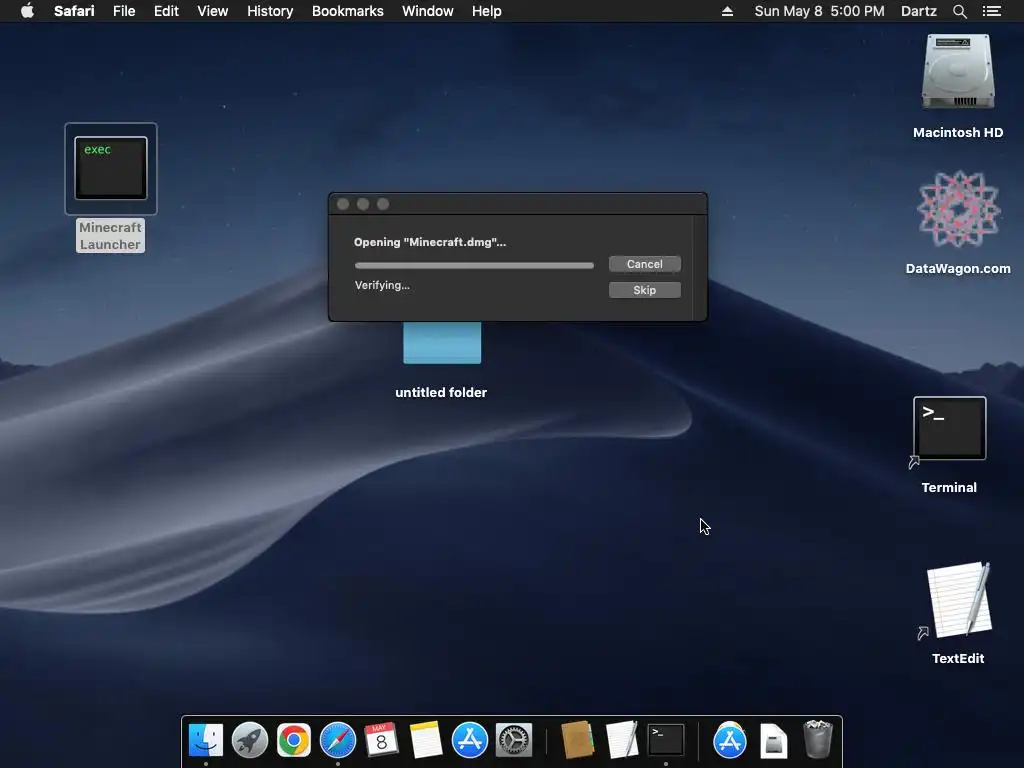Select the Macintosh HD desktop drive
The height and width of the screenshot is (768, 1024).
pyautogui.click(x=958, y=72)
